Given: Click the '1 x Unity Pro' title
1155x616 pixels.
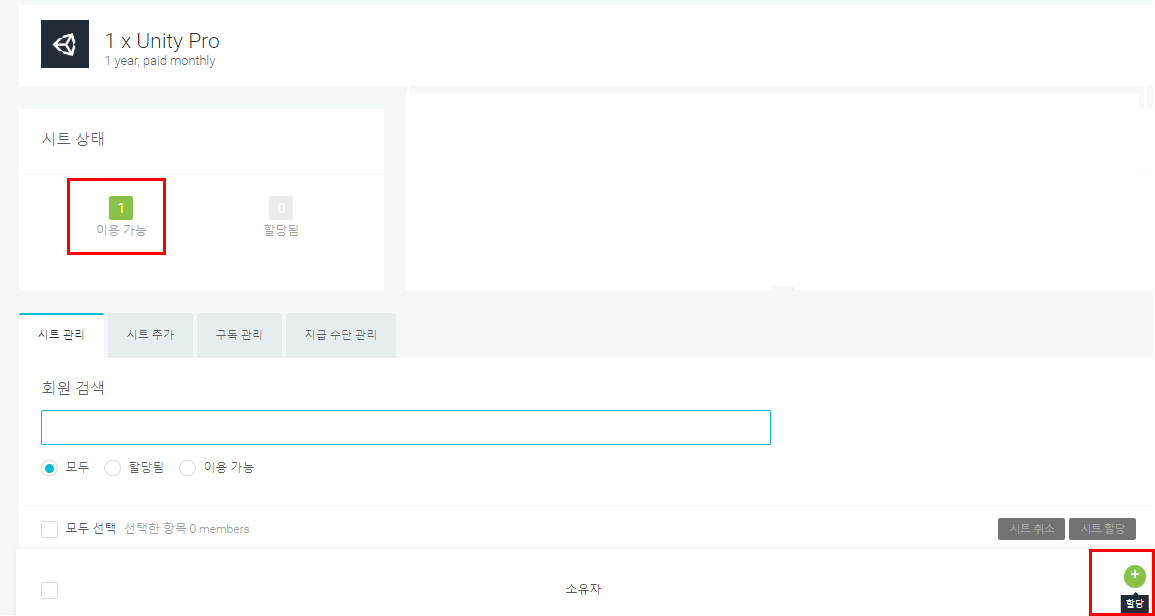Looking at the screenshot, I should 162,41.
